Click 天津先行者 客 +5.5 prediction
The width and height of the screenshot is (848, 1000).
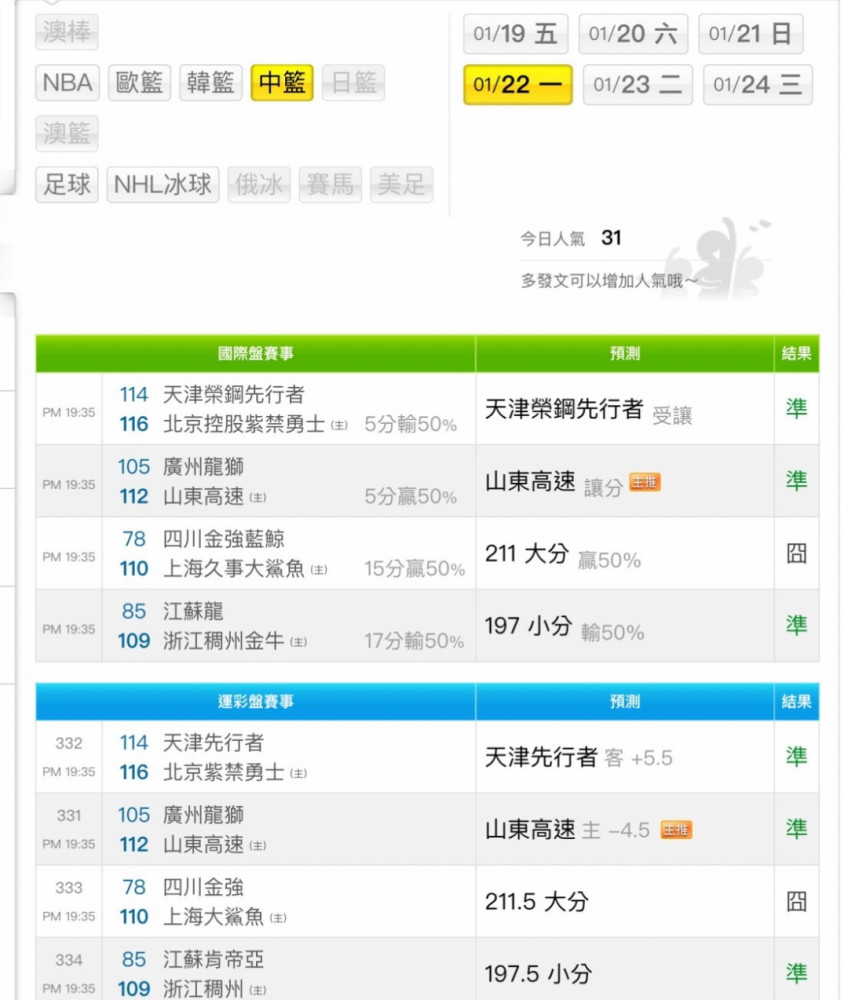(578, 758)
